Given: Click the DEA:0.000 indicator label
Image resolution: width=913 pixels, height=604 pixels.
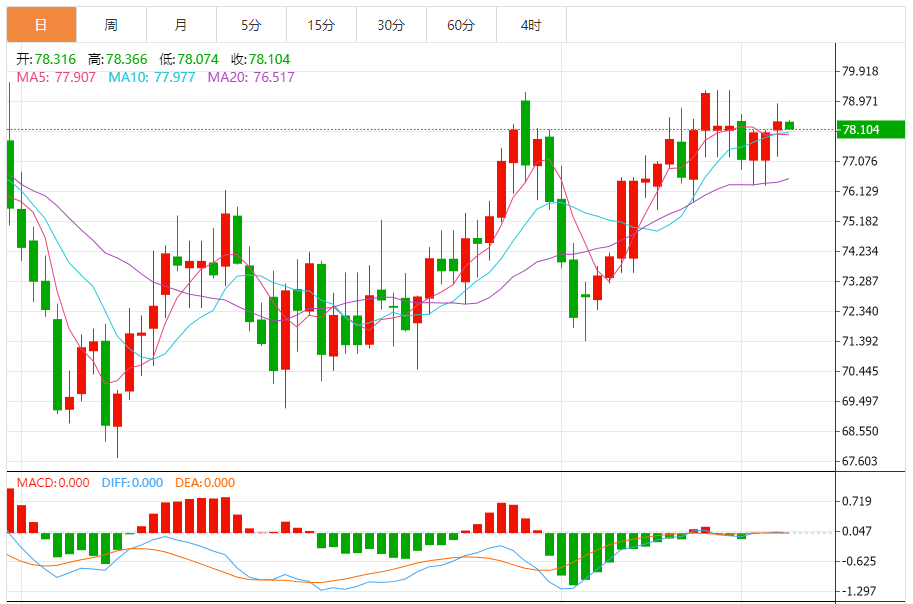Looking at the screenshot, I should point(205,483).
